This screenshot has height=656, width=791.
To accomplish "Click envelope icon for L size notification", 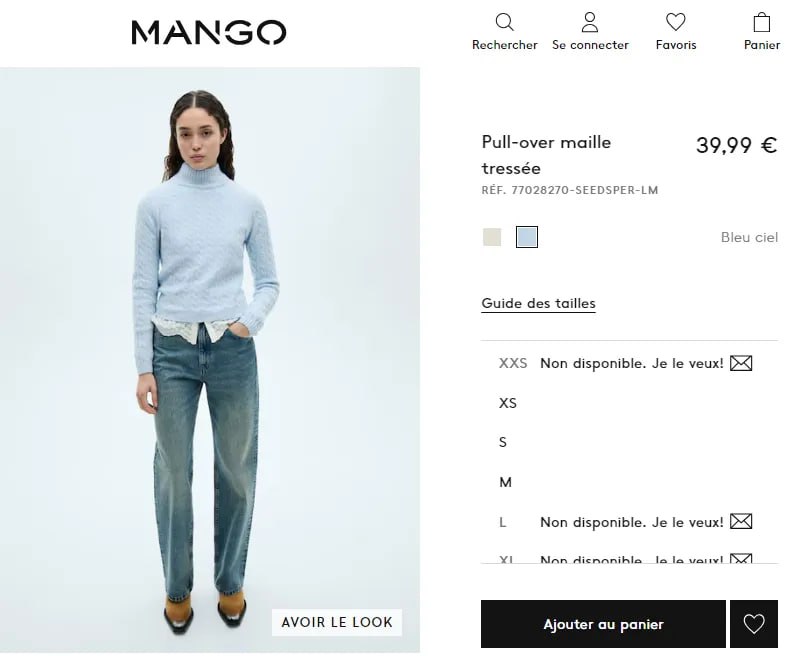I will coord(741,521).
